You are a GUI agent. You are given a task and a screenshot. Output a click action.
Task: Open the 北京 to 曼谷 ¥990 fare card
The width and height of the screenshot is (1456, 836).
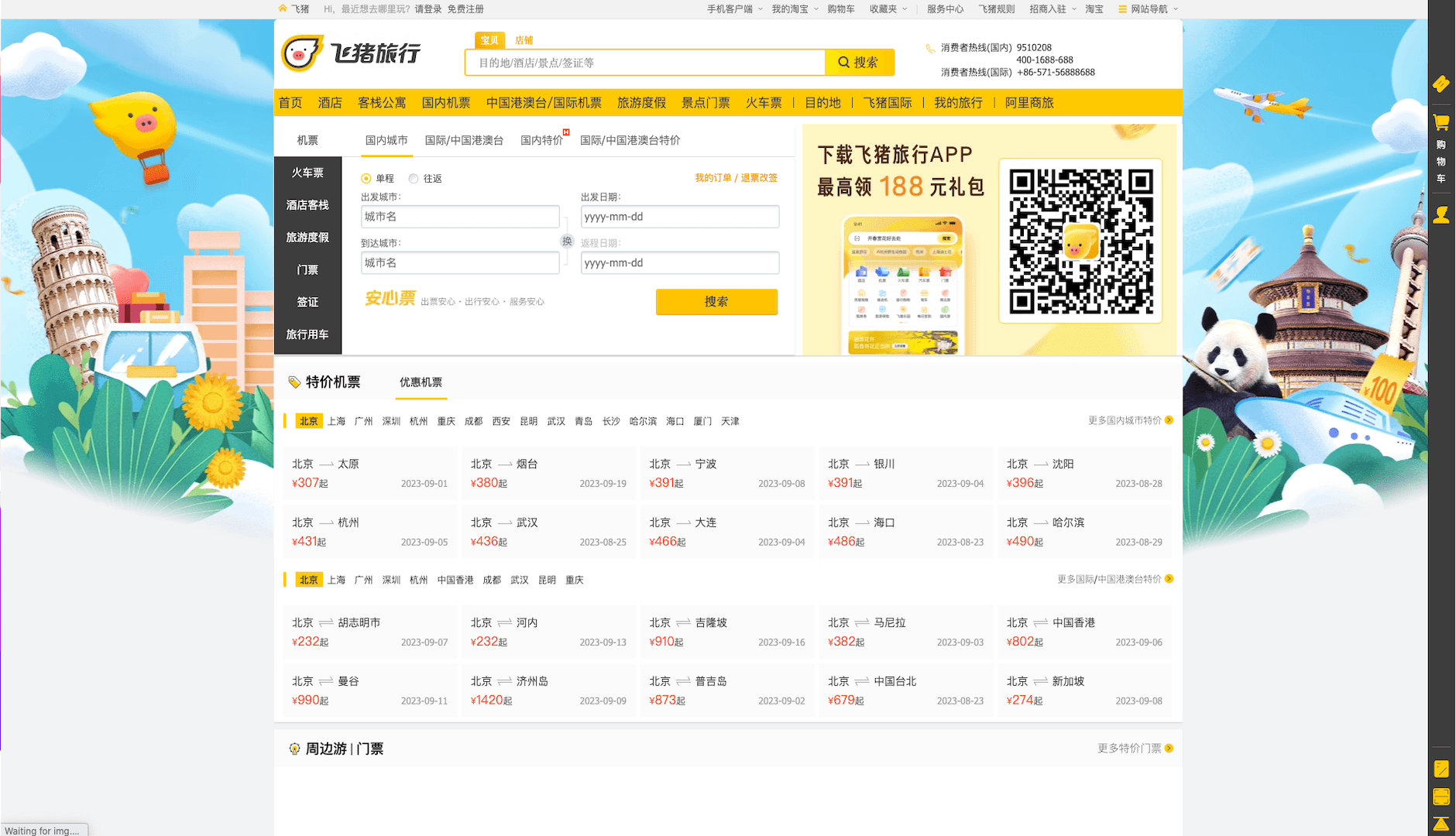[x=369, y=690]
